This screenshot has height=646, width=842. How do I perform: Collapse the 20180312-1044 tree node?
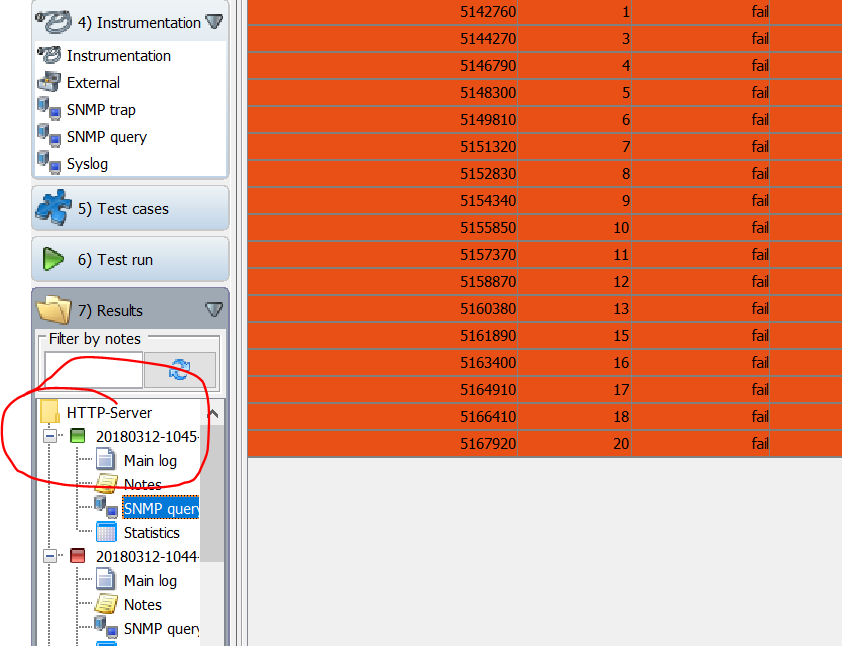pos(50,556)
